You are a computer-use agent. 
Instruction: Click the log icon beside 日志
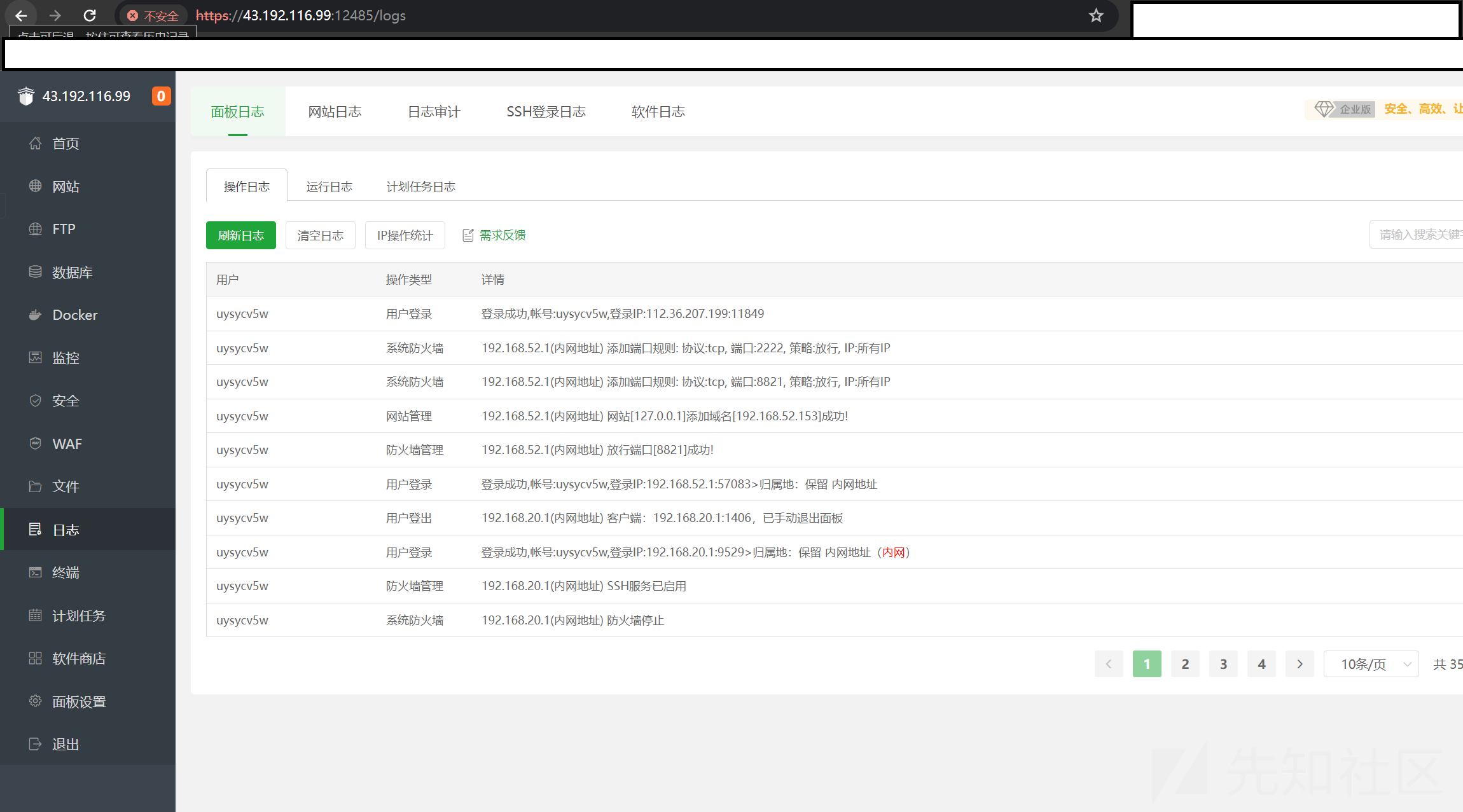(36, 529)
